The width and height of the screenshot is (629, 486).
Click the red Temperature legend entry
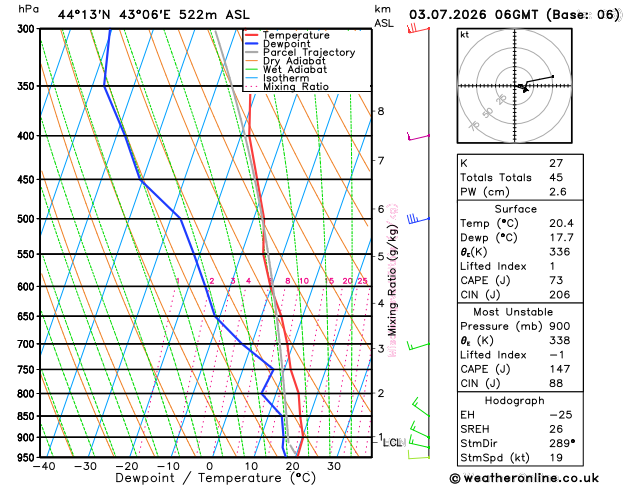point(287,35)
